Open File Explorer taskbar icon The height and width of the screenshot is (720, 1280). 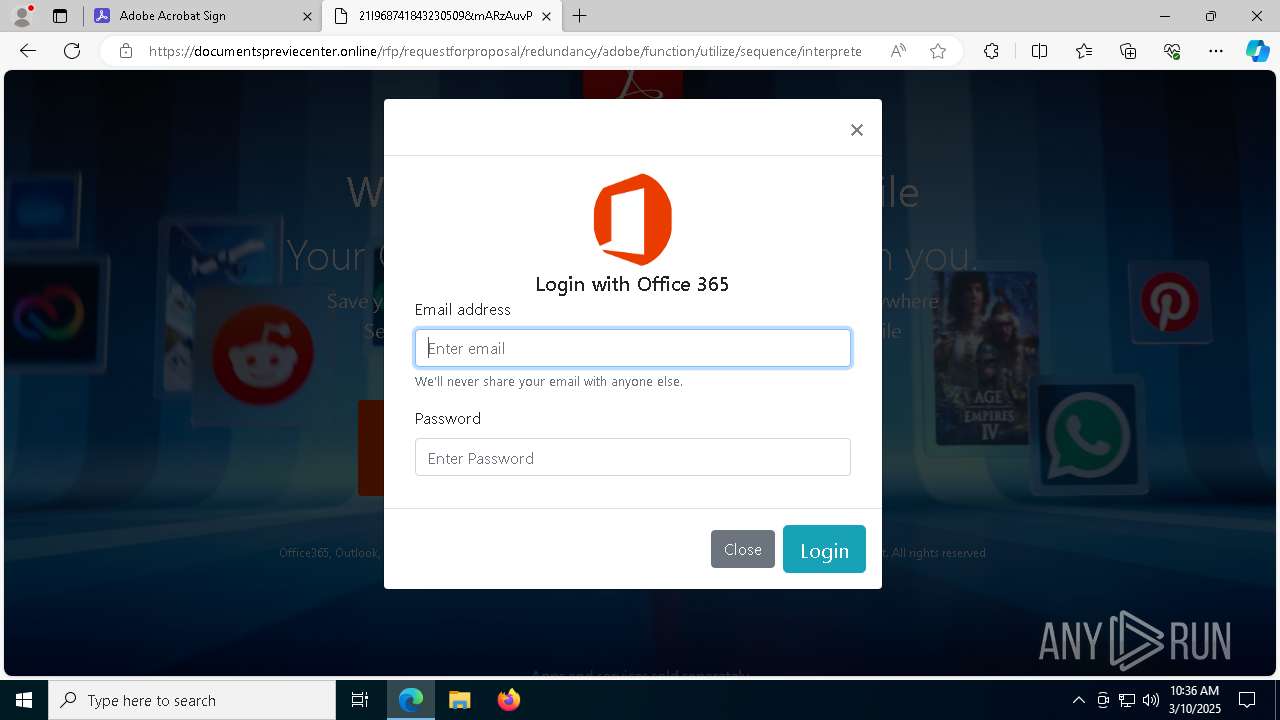pos(459,700)
